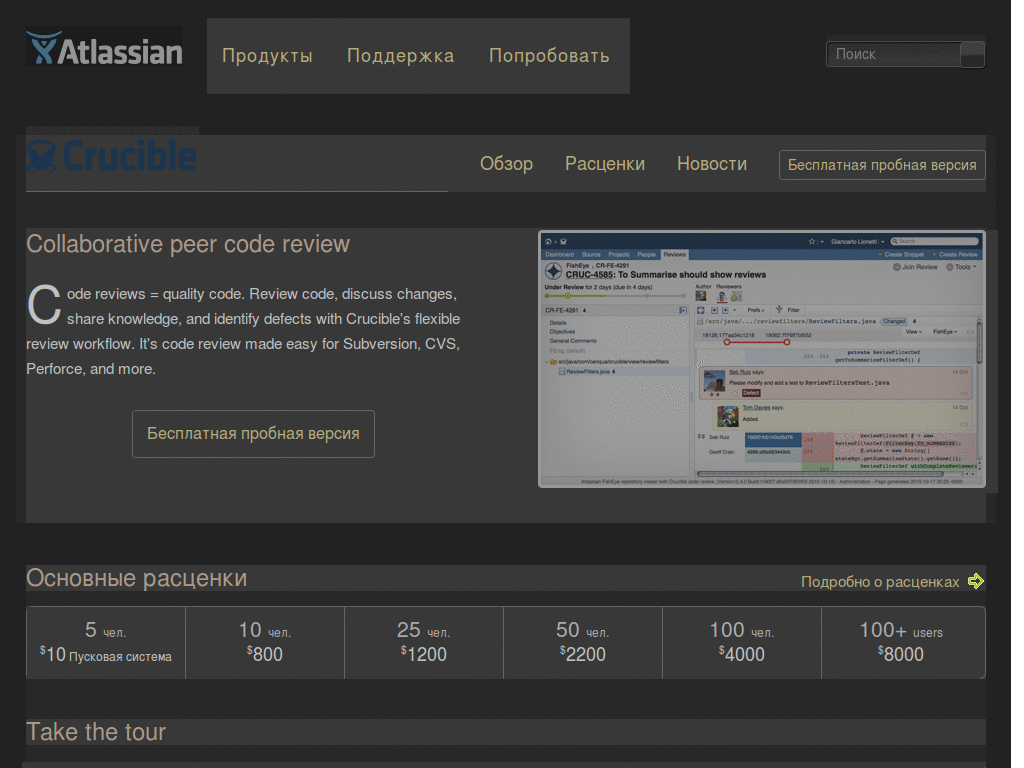Click the Crucible product logo
Screen dimensions: 1024x768
[112, 156]
